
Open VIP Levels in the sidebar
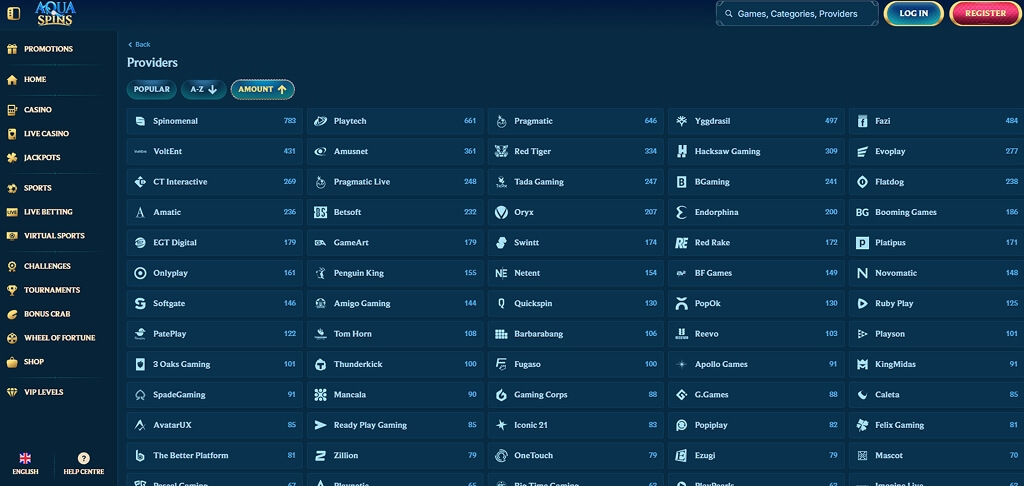click(x=43, y=393)
